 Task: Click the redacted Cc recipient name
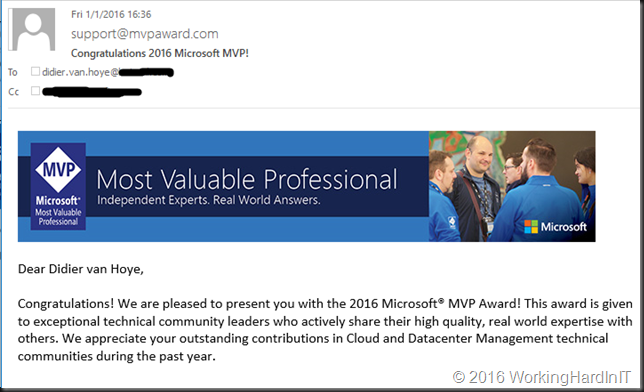[92, 92]
